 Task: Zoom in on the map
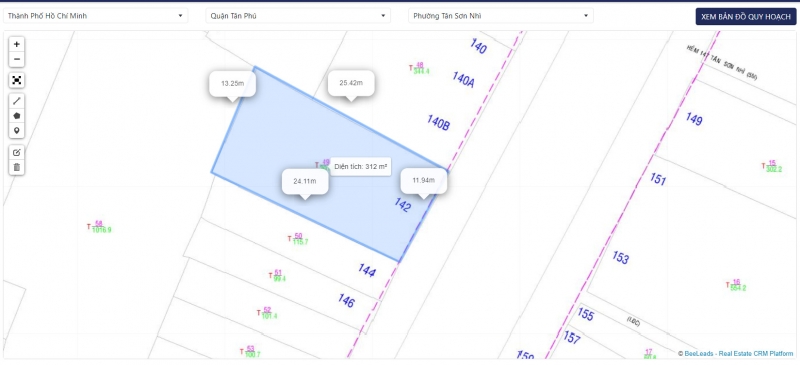click(16, 44)
